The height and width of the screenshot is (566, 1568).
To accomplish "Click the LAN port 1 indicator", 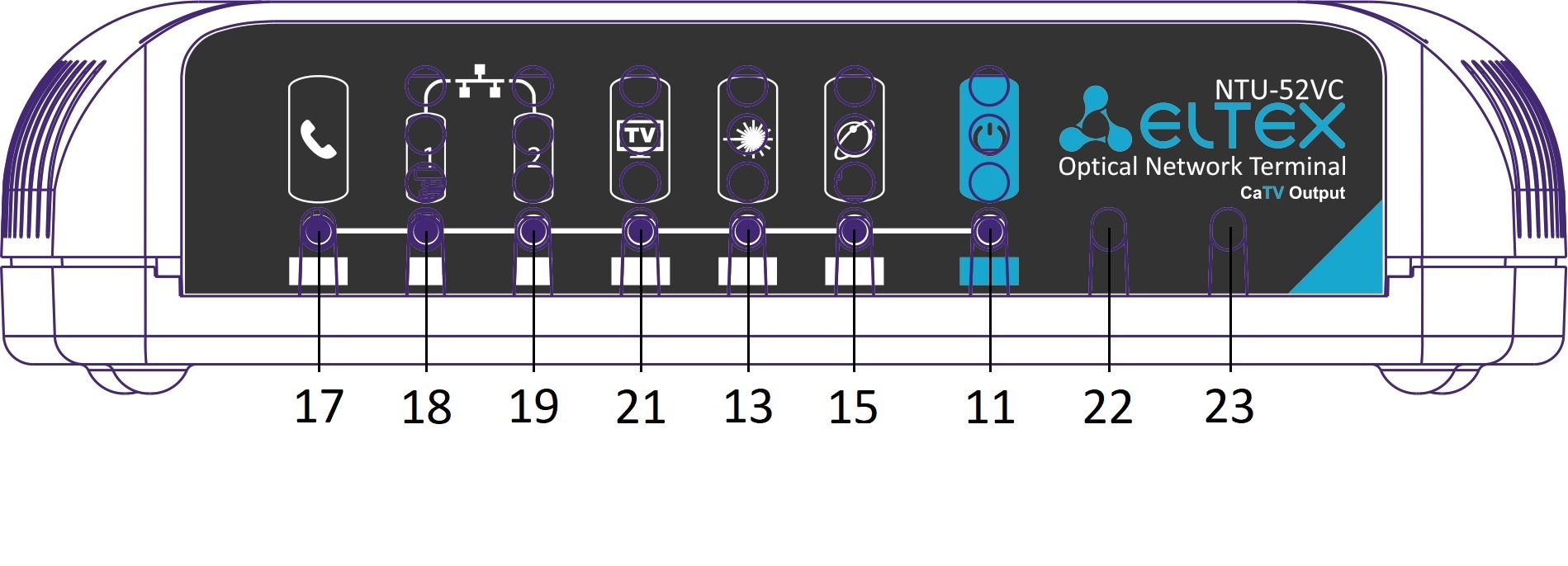I will coord(427,155).
